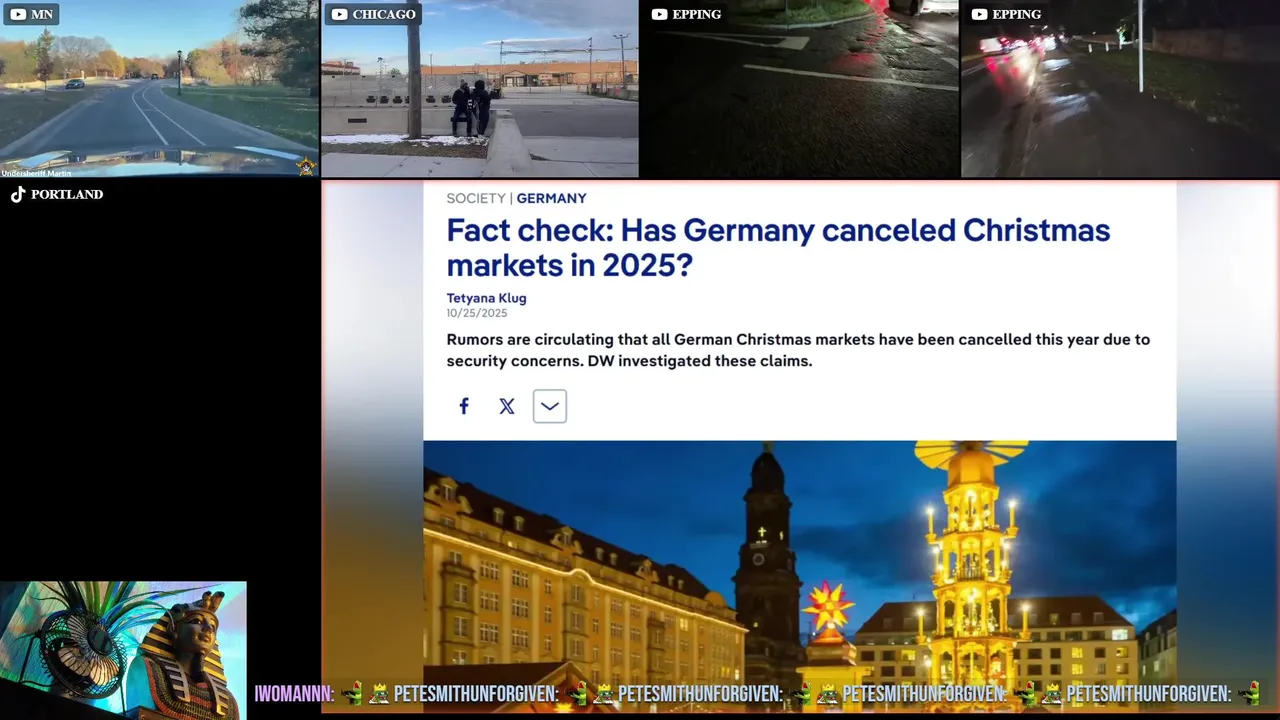Click the Facebook share icon

coord(464,406)
